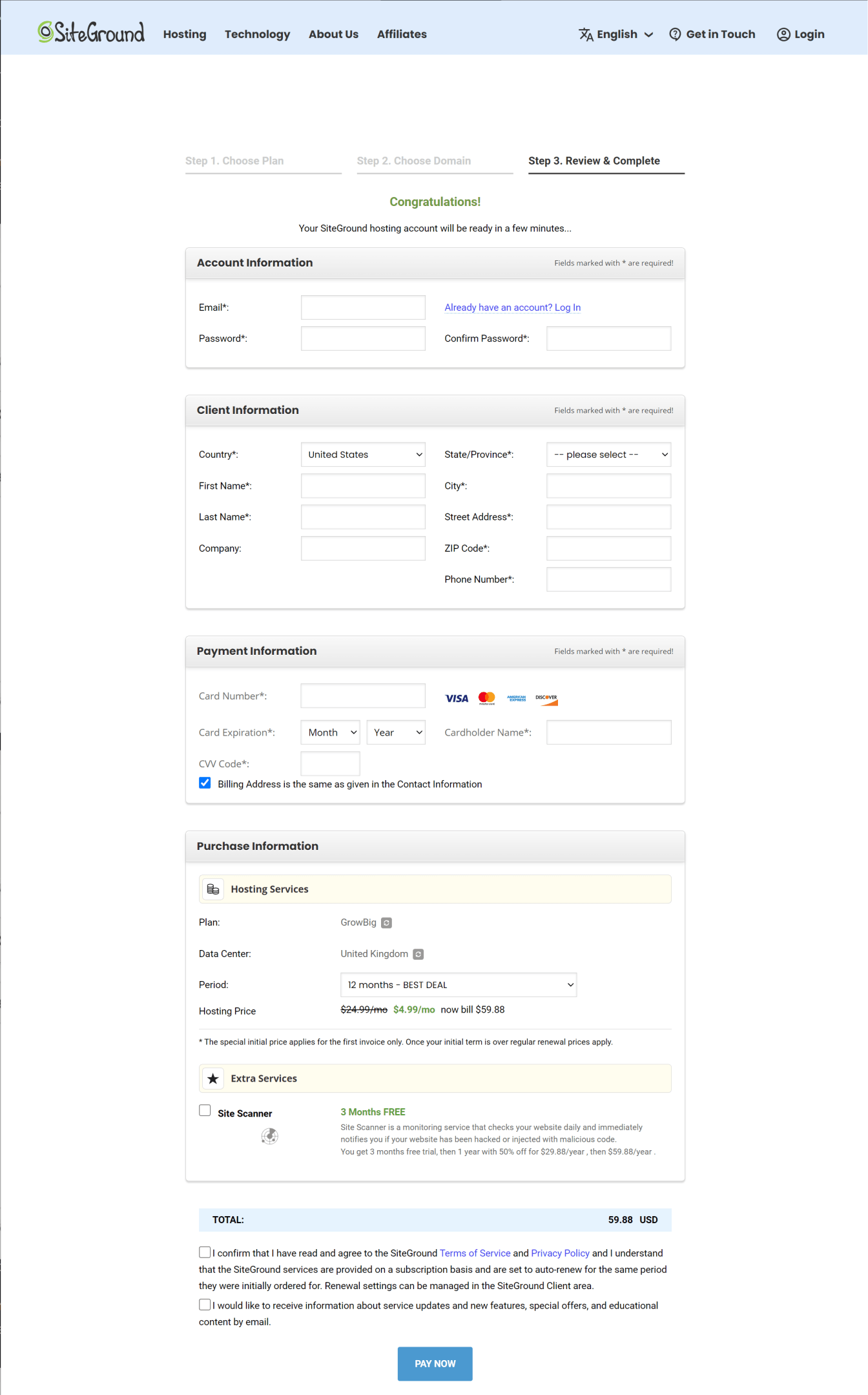Click the Login user icon
The height and width of the screenshot is (1395, 868).
(x=783, y=34)
